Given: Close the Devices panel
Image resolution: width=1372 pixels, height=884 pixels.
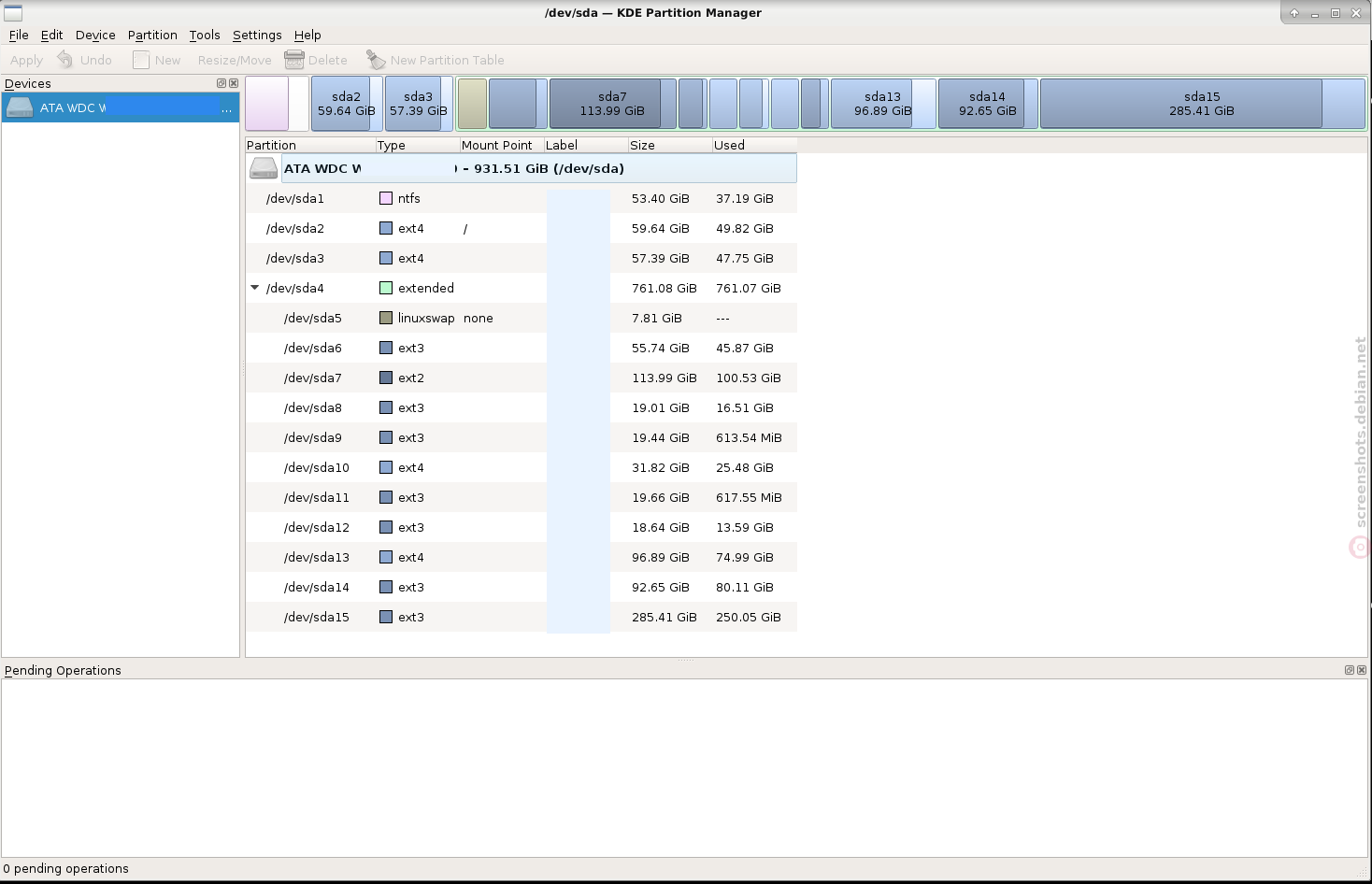Looking at the screenshot, I should tap(234, 83).
